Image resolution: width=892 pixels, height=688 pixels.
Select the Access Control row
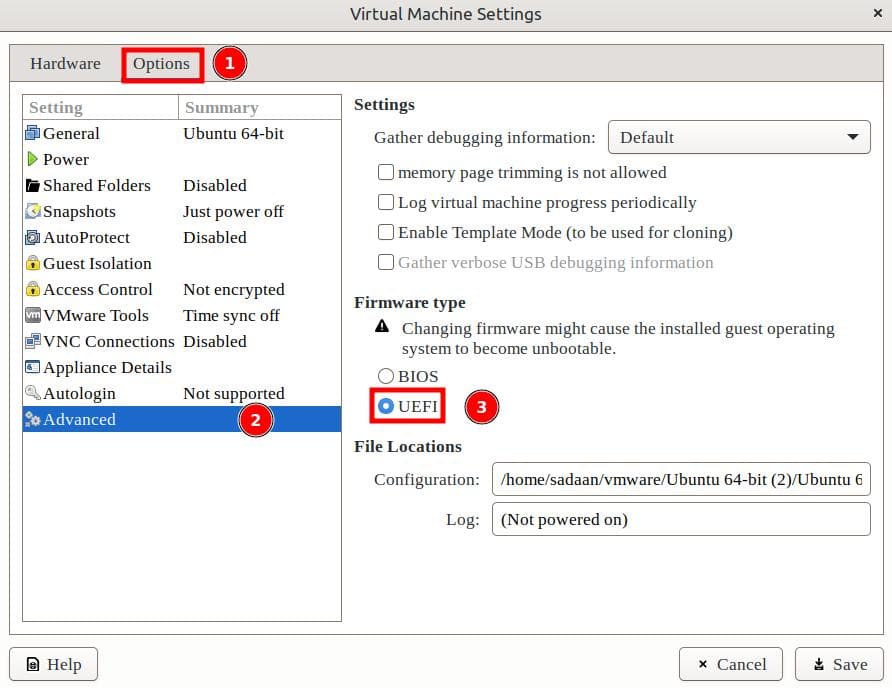[x=182, y=289]
